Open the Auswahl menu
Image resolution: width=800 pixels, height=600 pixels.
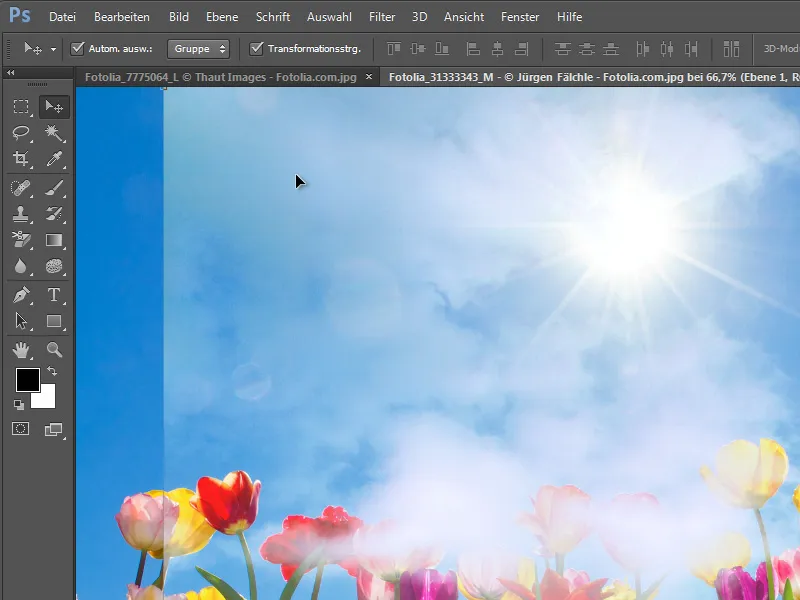click(x=329, y=17)
